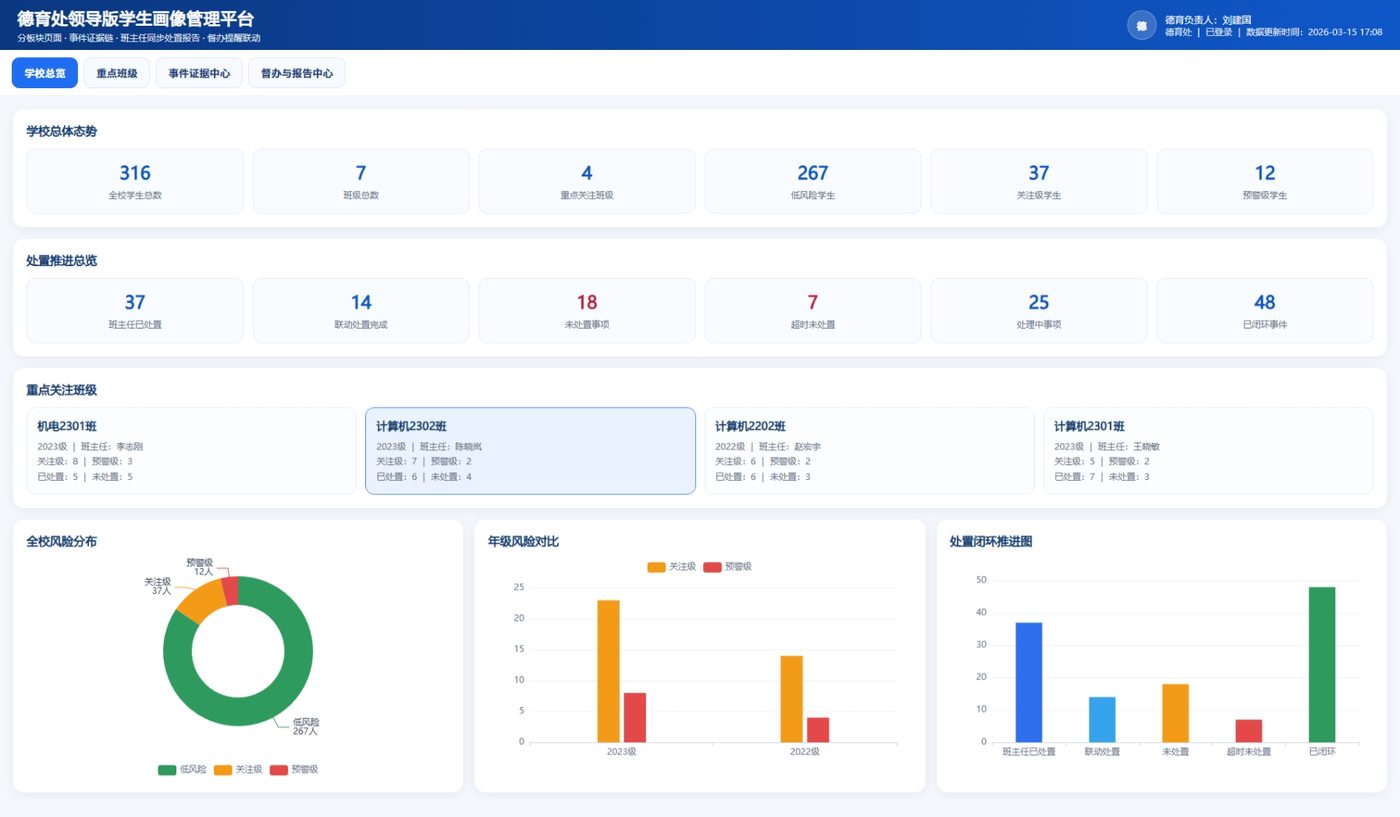Click the 重点关注班级 stat card
The image size is (1400, 817).
tap(587, 181)
